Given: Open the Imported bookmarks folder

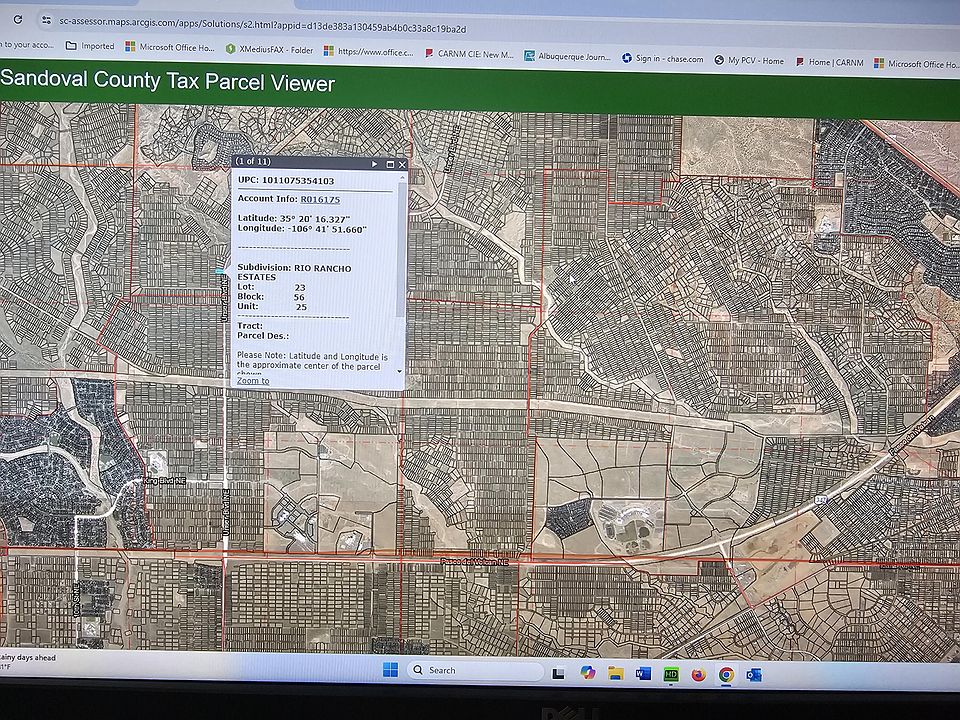Looking at the screenshot, I should [90, 45].
